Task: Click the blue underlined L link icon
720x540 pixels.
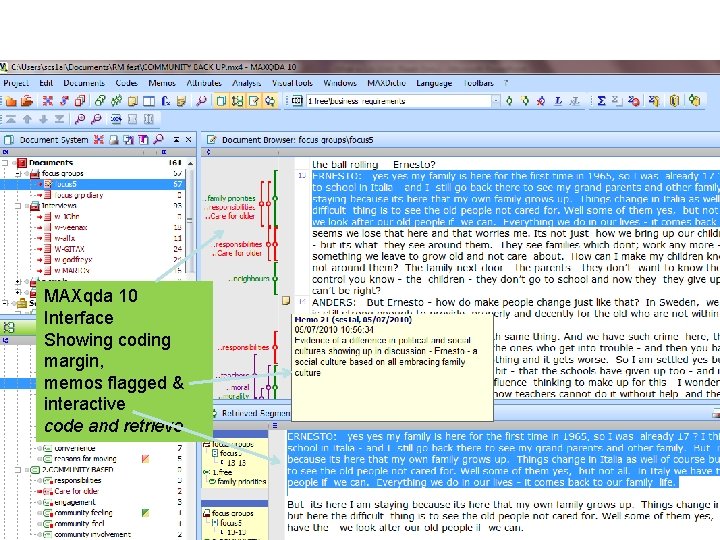Action: pos(558,101)
